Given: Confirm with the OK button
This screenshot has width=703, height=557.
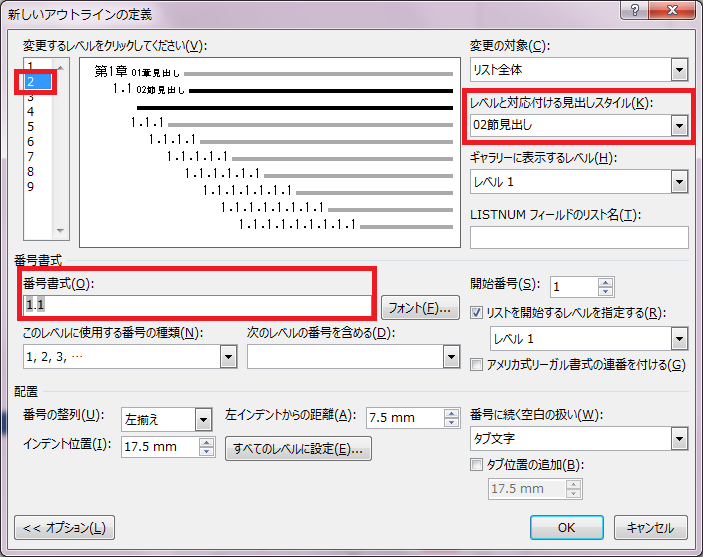Looking at the screenshot, I should pos(567,528).
